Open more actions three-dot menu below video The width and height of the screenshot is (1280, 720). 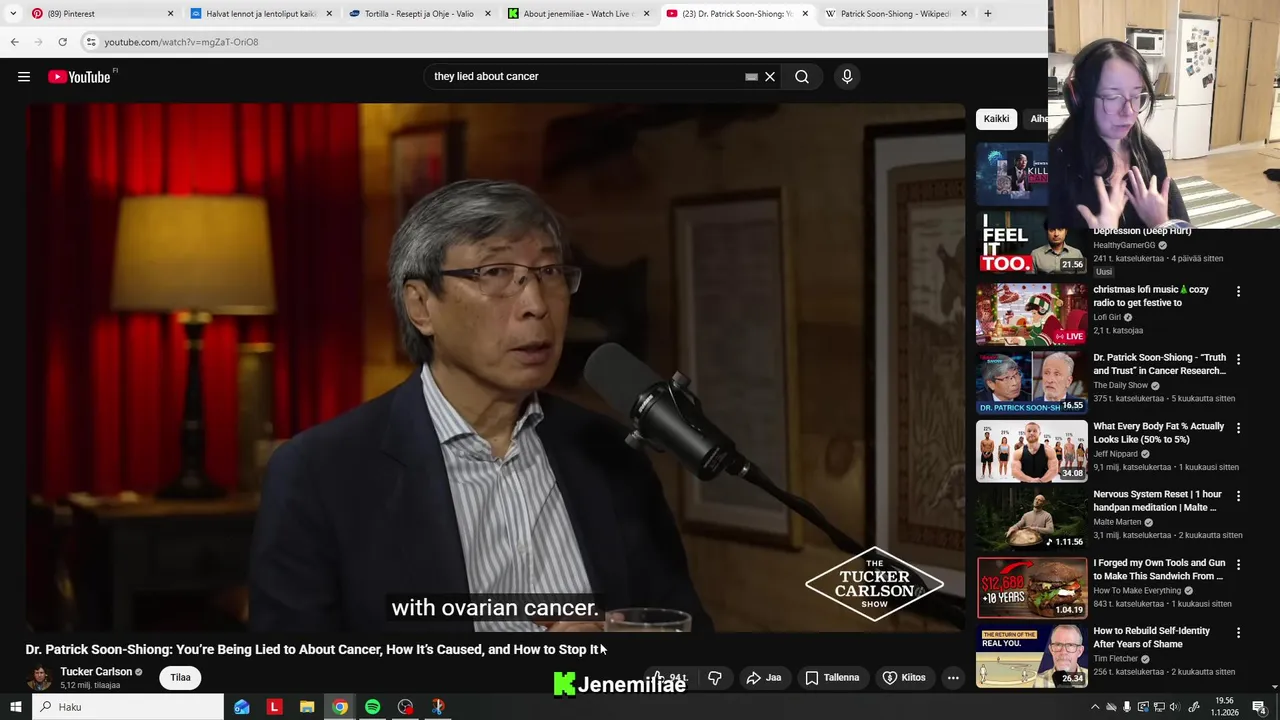[x=953, y=678]
